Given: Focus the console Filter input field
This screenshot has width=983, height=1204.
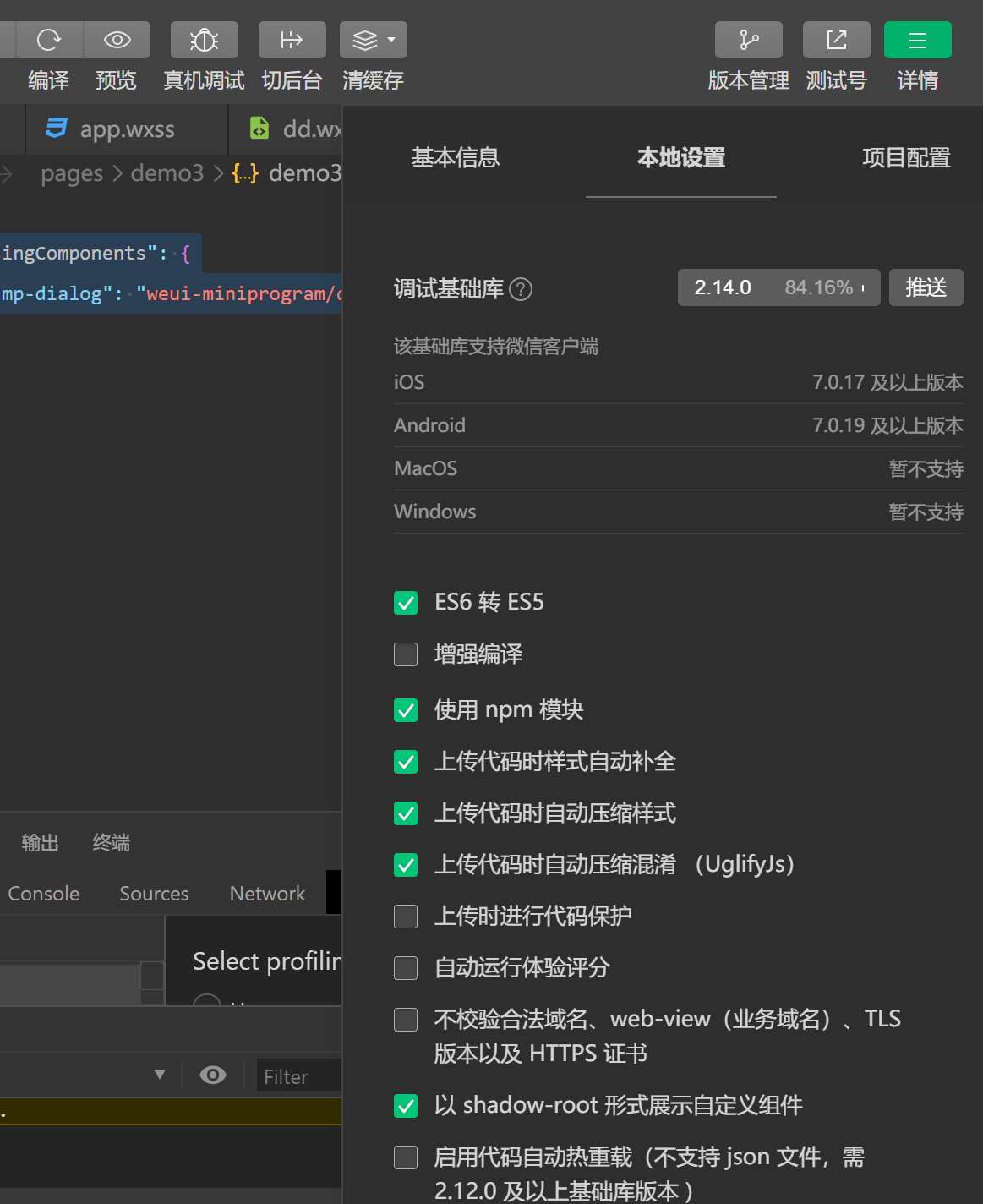Looking at the screenshot, I should 299,1075.
